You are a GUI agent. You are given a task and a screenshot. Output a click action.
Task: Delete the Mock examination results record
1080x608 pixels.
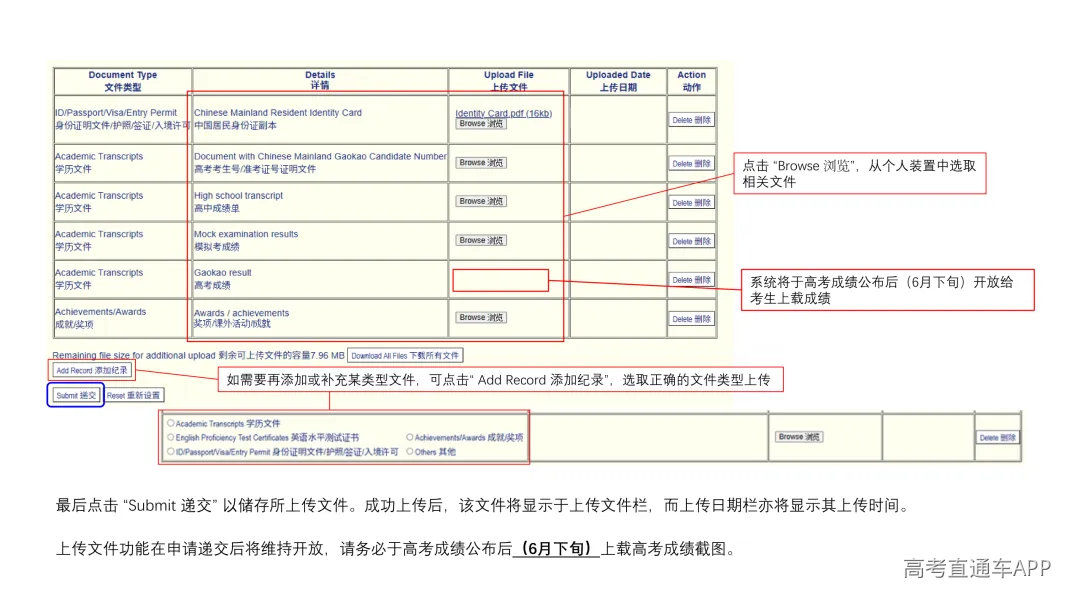tap(692, 241)
